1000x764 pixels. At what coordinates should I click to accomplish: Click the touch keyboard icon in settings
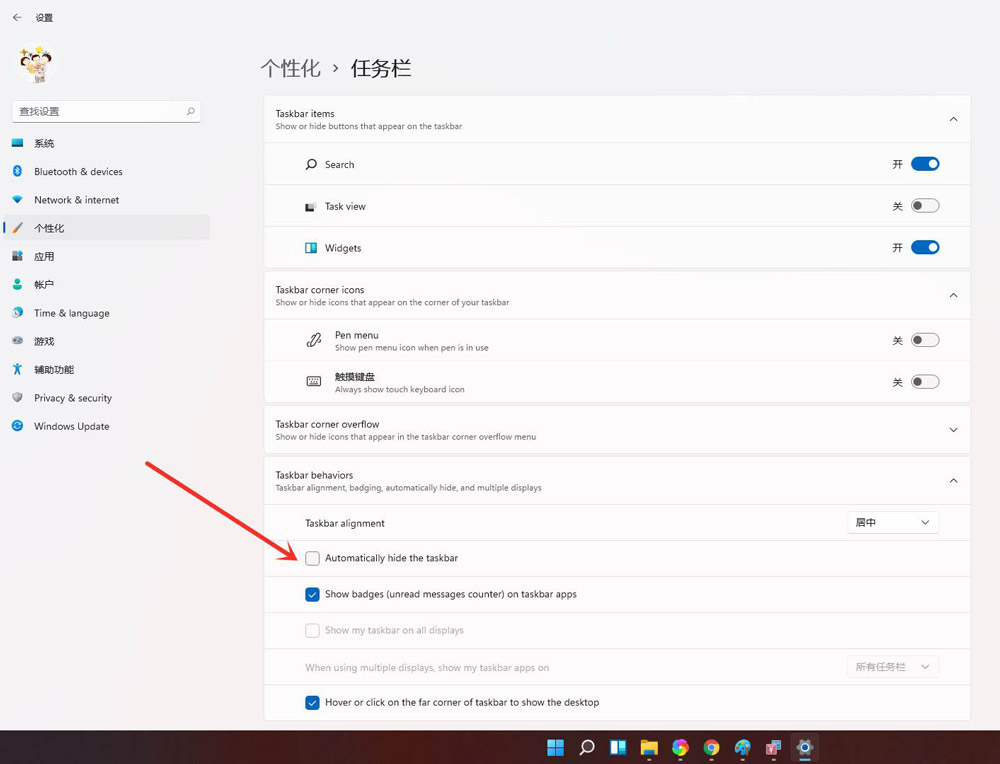click(x=312, y=381)
